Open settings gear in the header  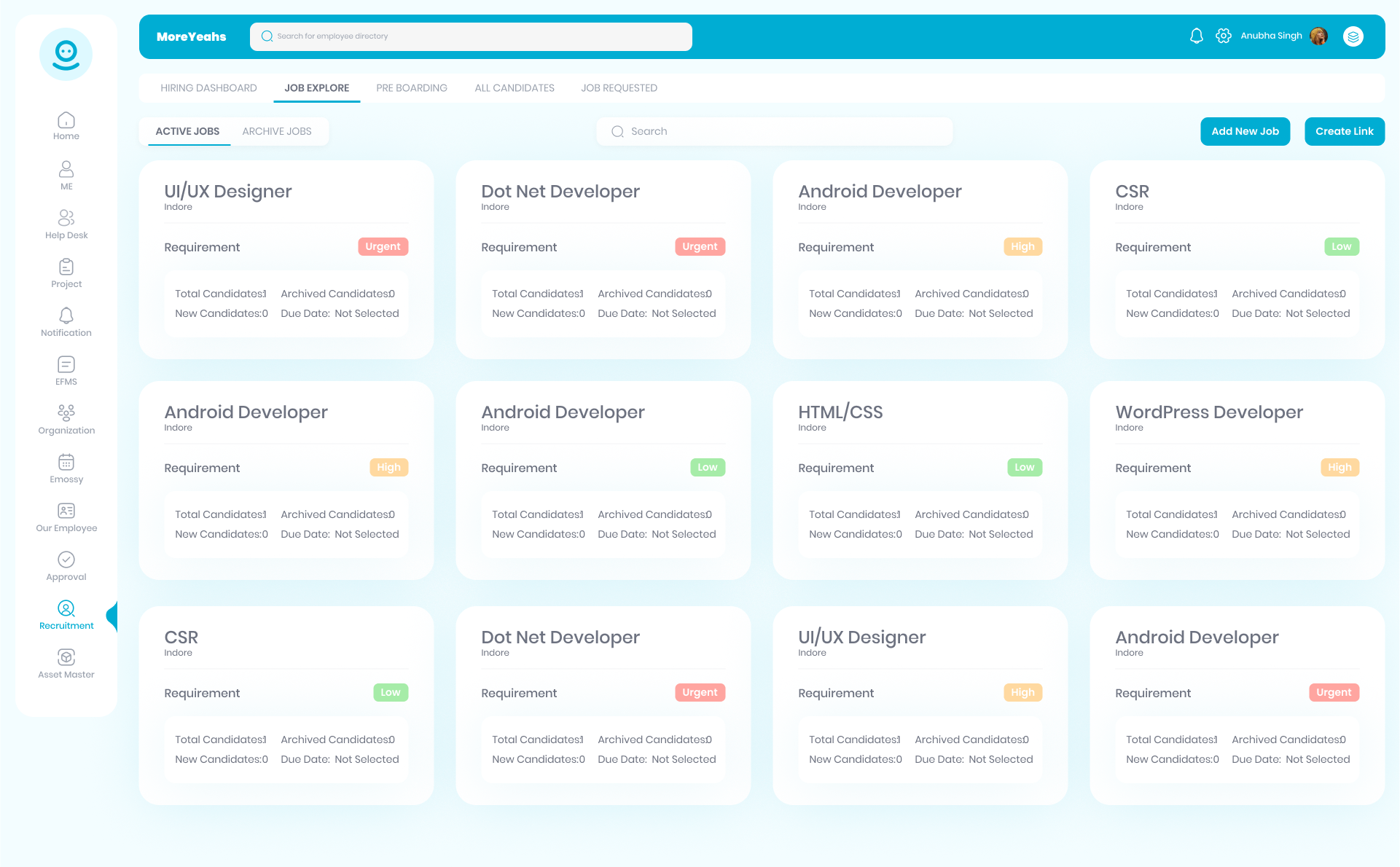[x=1224, y=36]
